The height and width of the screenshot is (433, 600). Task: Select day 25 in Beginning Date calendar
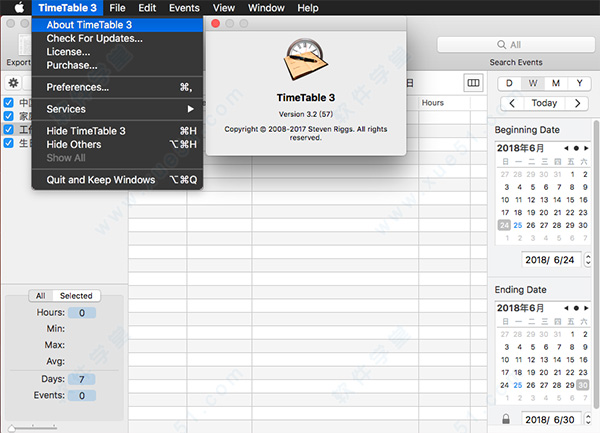tap(518, 225)
